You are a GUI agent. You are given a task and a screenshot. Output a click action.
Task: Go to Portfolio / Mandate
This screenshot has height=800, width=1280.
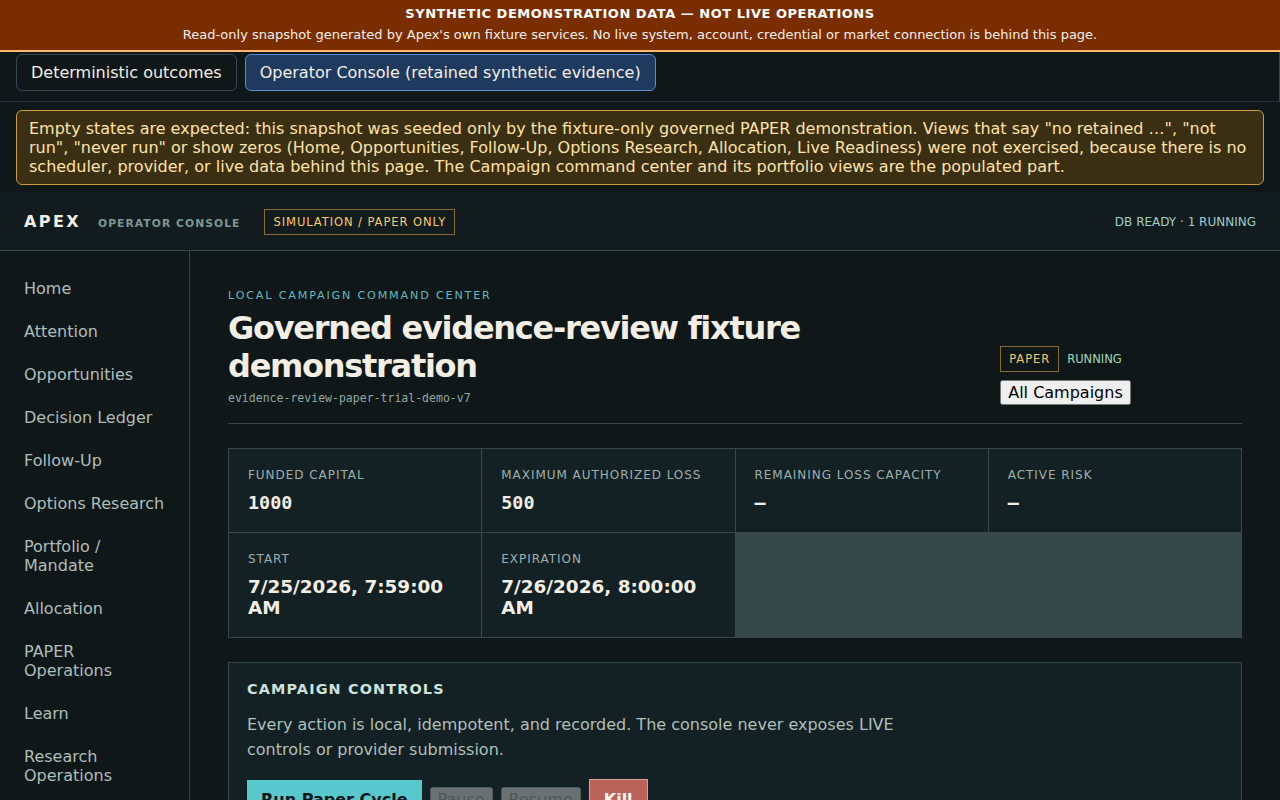pos(62,556)
